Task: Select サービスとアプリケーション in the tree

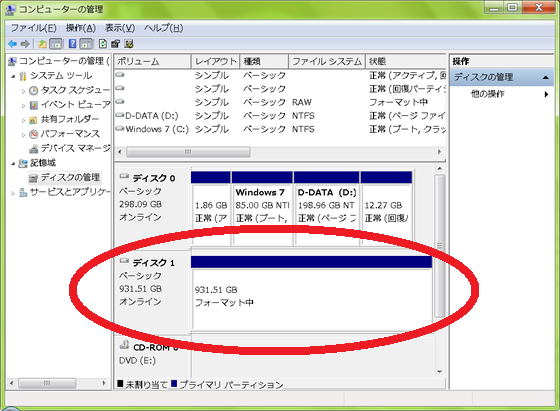Action: [x=65, y=192]
